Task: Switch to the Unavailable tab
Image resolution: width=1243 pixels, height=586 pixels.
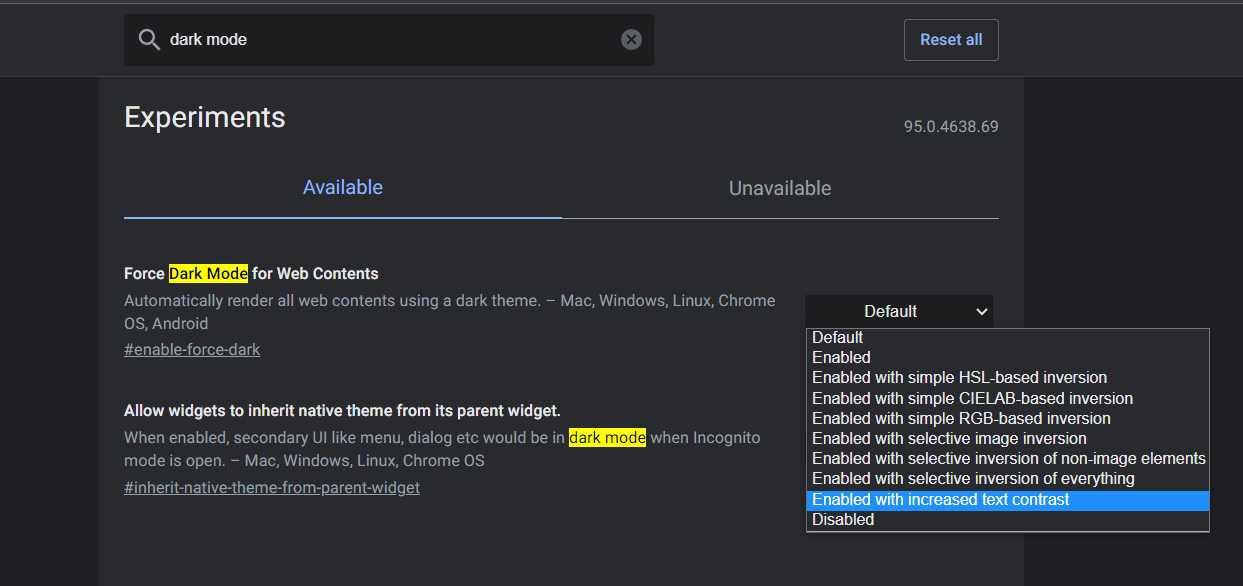Action: click(779, 187)
